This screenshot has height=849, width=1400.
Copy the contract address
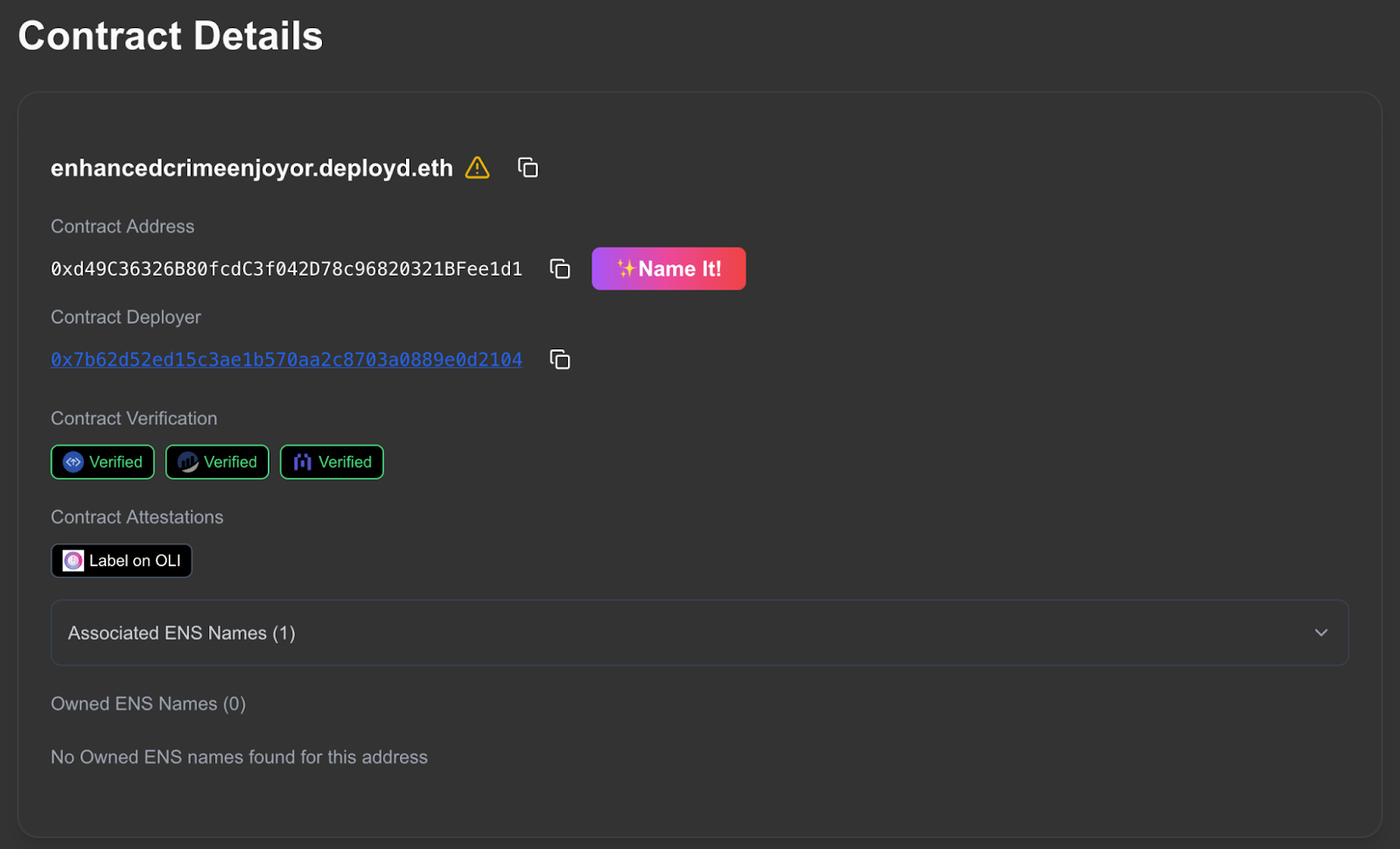point(560,269)
